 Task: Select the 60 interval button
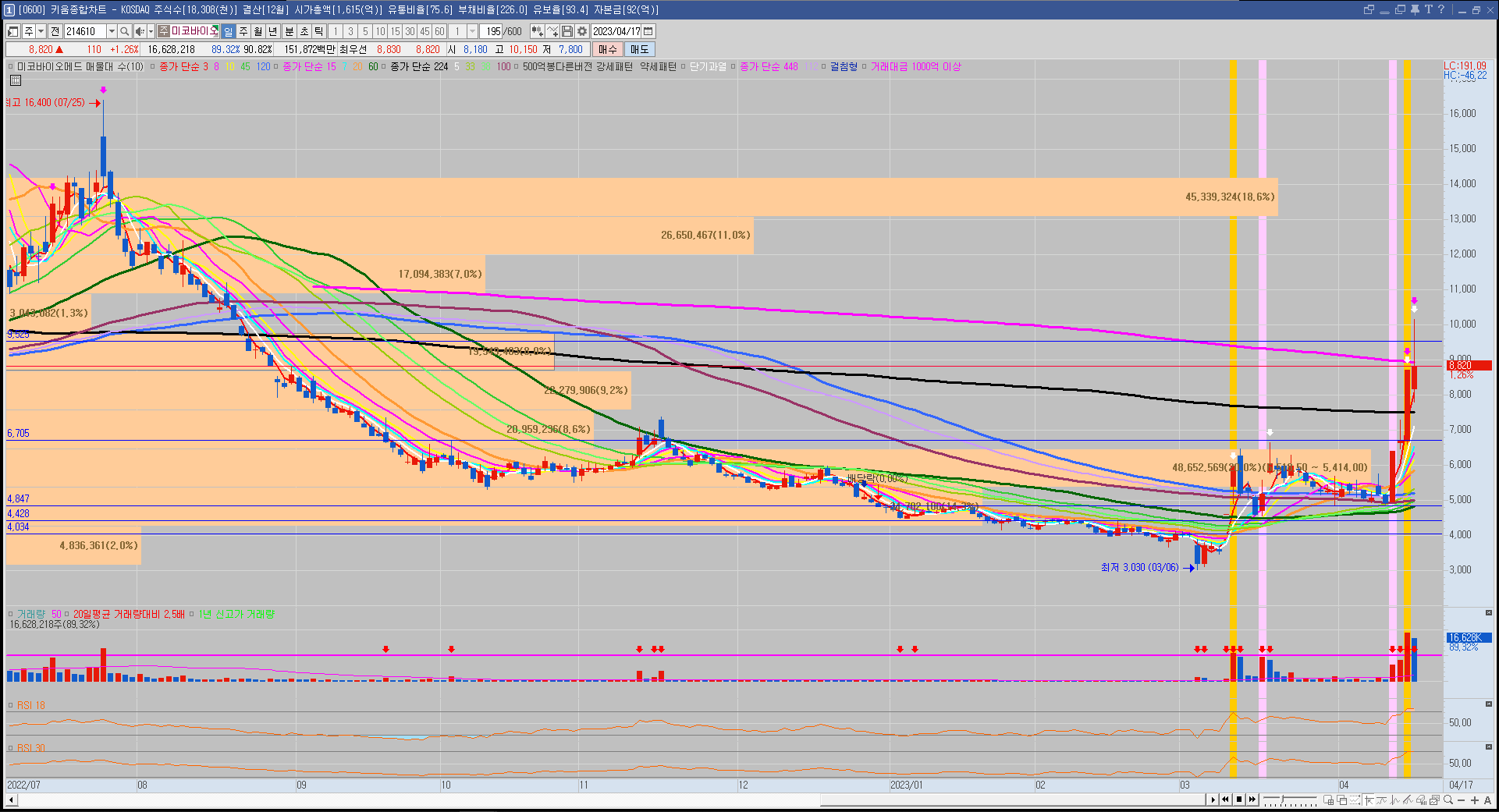(x=439, y=31)
